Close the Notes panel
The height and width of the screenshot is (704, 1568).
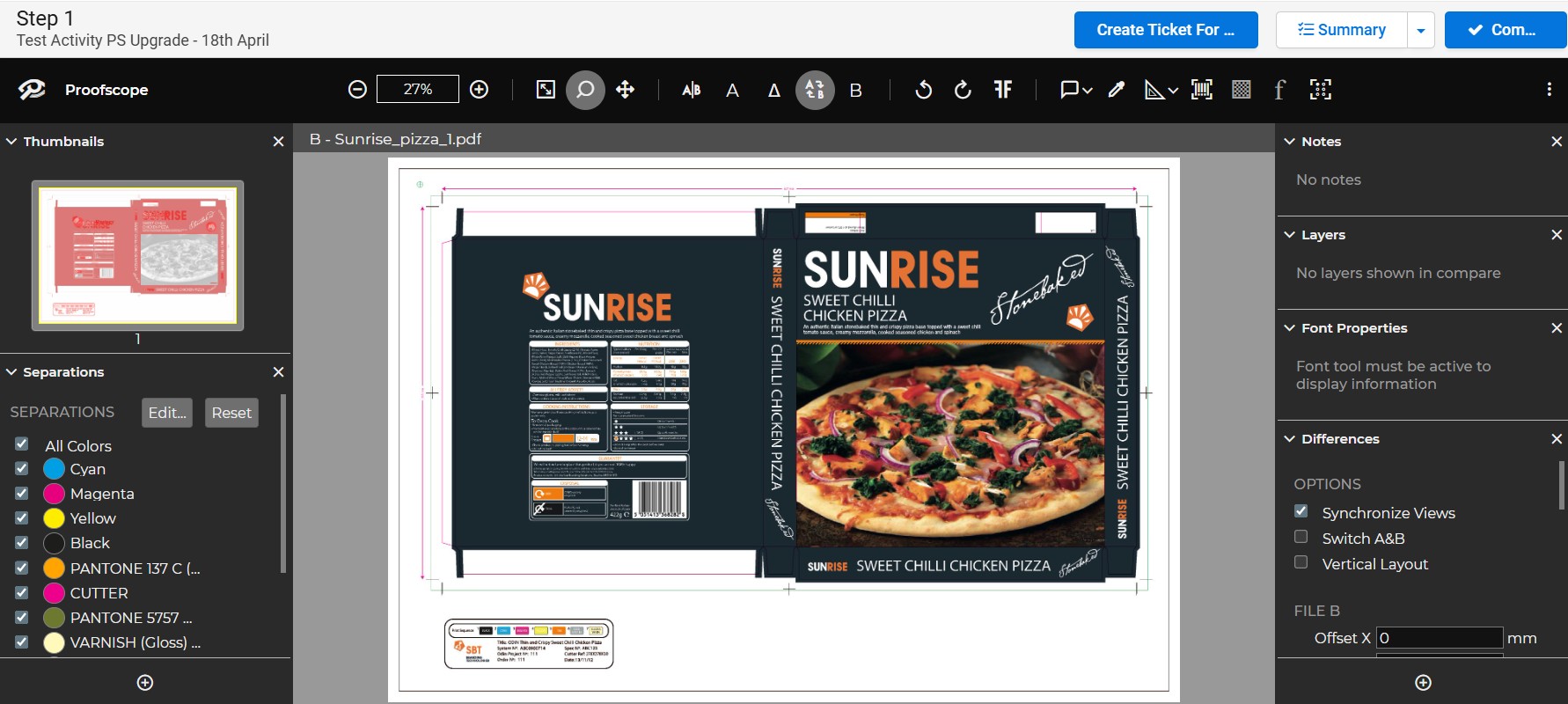point(1556,142)
